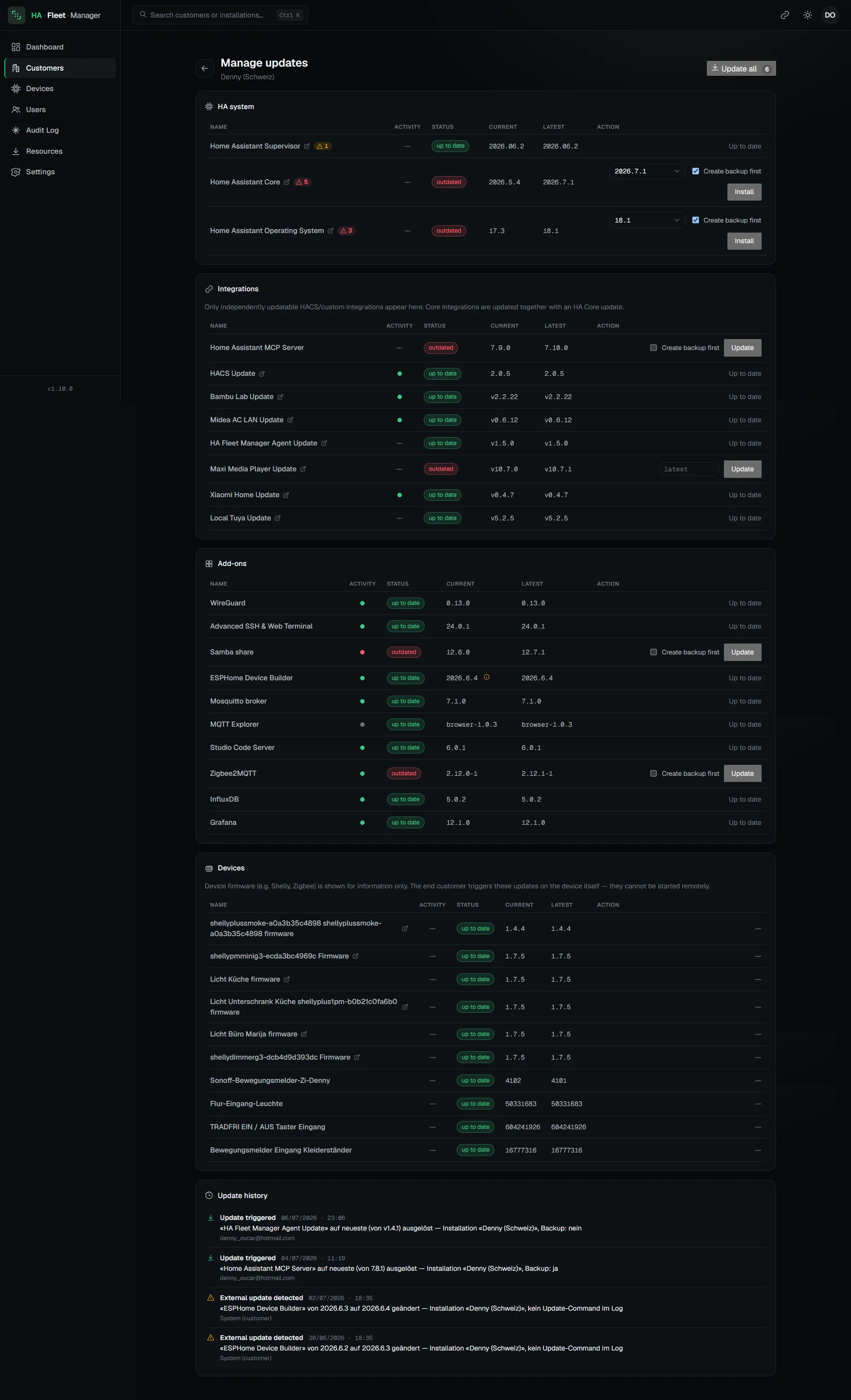Screen dimensions: 851x1400
Task: Click the Update all button
Action: tap(741, 68)
